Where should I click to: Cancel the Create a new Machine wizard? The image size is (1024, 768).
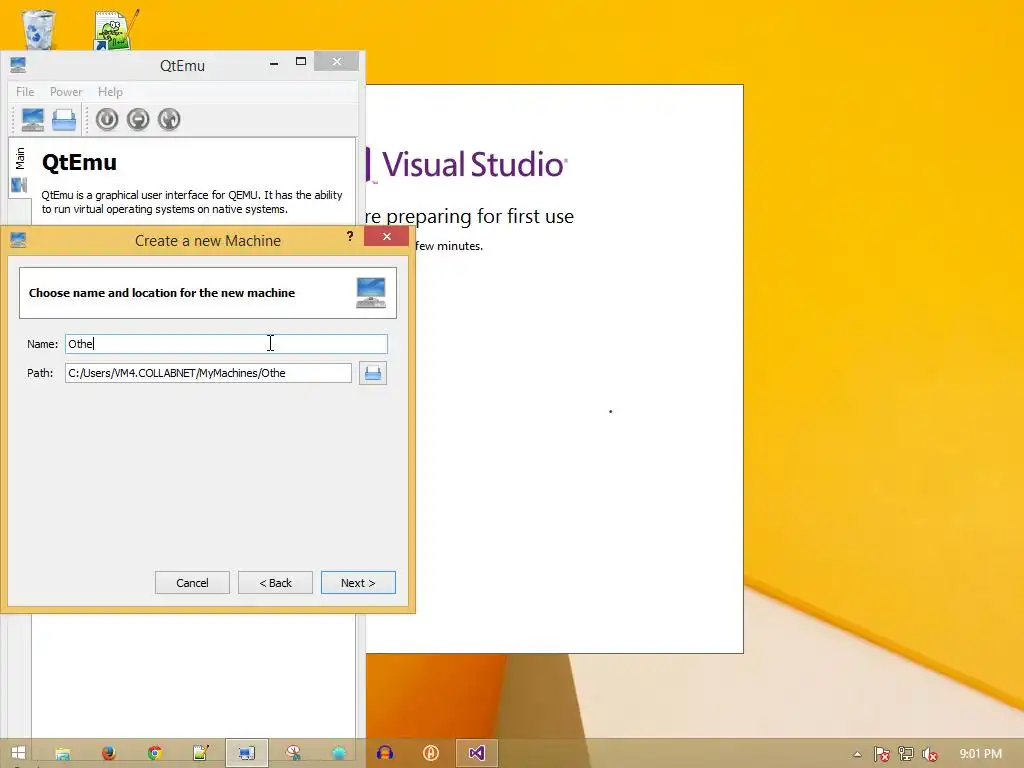192,583
